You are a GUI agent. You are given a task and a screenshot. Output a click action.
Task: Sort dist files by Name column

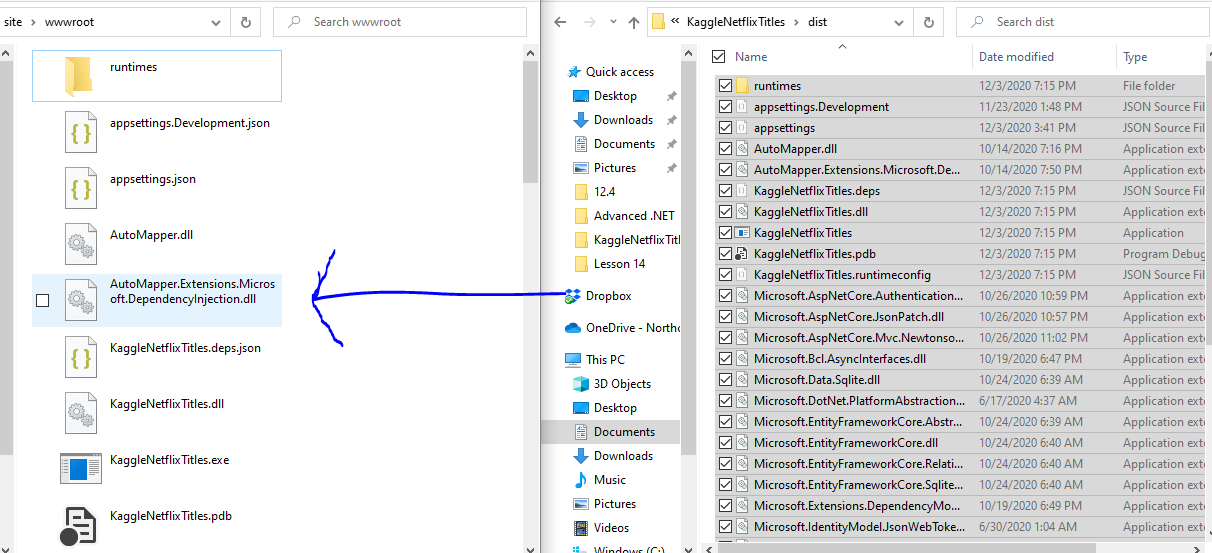click(751, 57)
